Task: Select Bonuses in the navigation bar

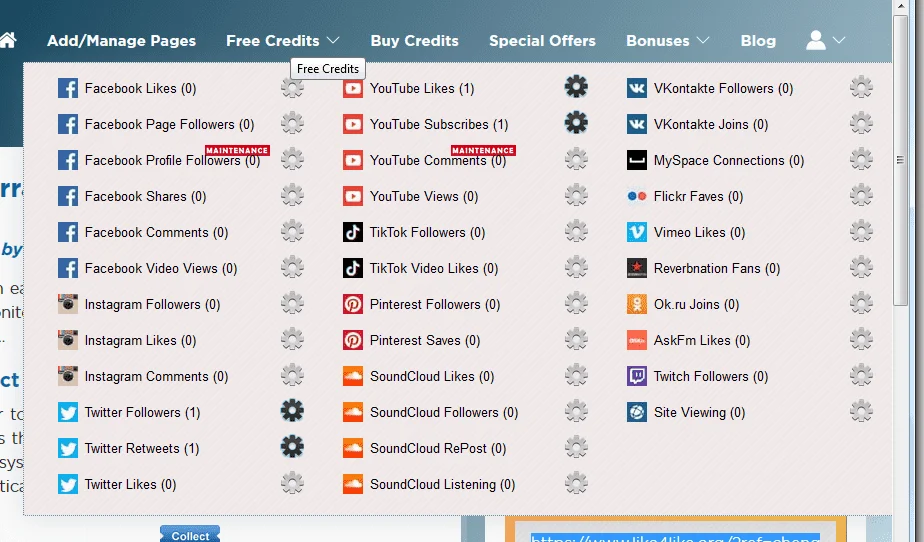Action: coord(658,41)
